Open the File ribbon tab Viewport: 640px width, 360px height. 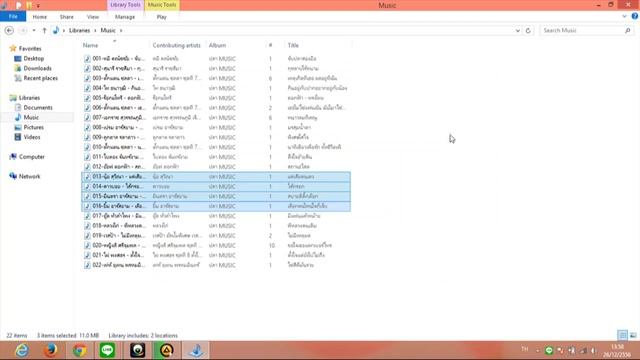pos(13,17)
